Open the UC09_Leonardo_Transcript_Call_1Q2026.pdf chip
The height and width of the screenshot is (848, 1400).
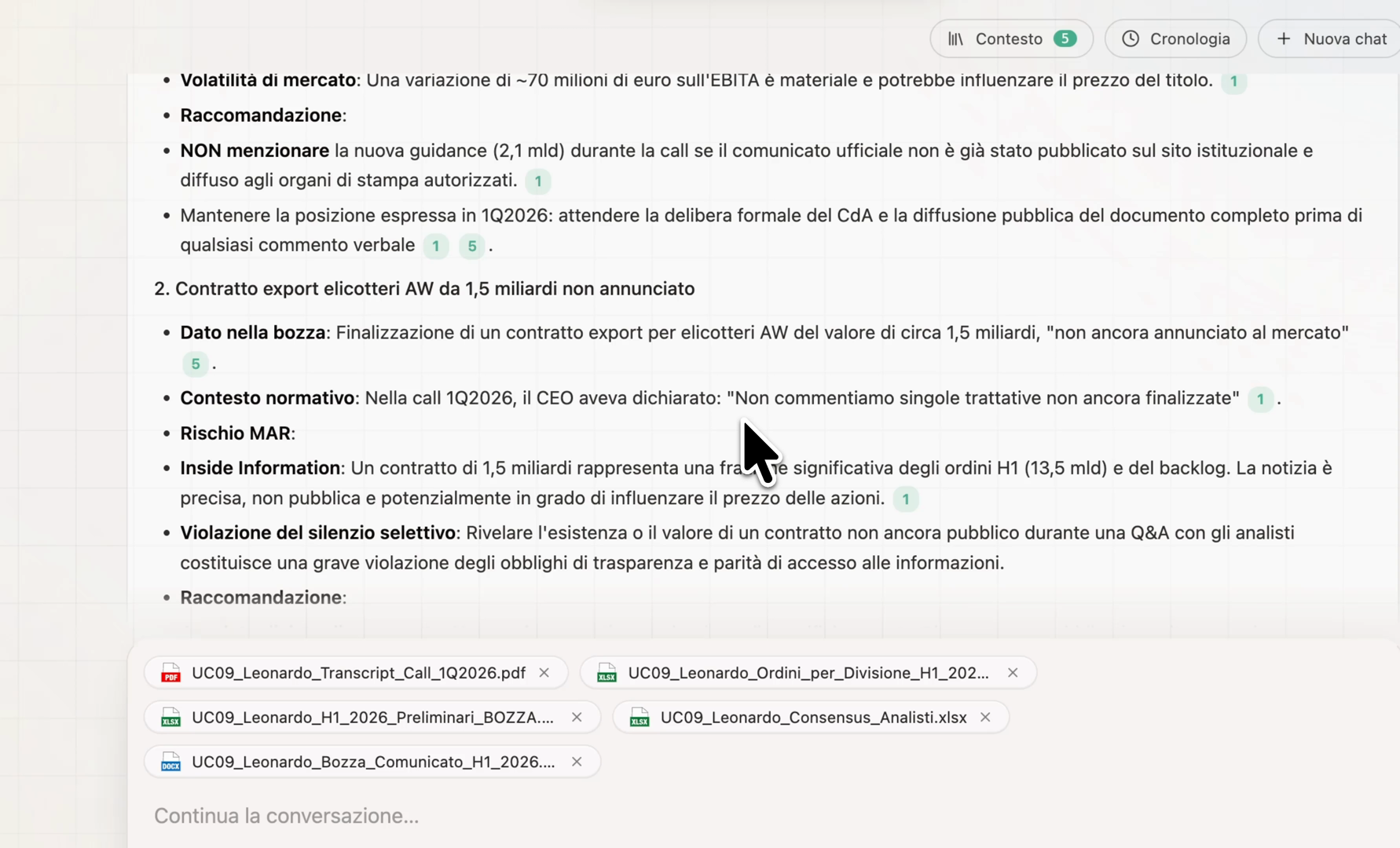point(356,673)
